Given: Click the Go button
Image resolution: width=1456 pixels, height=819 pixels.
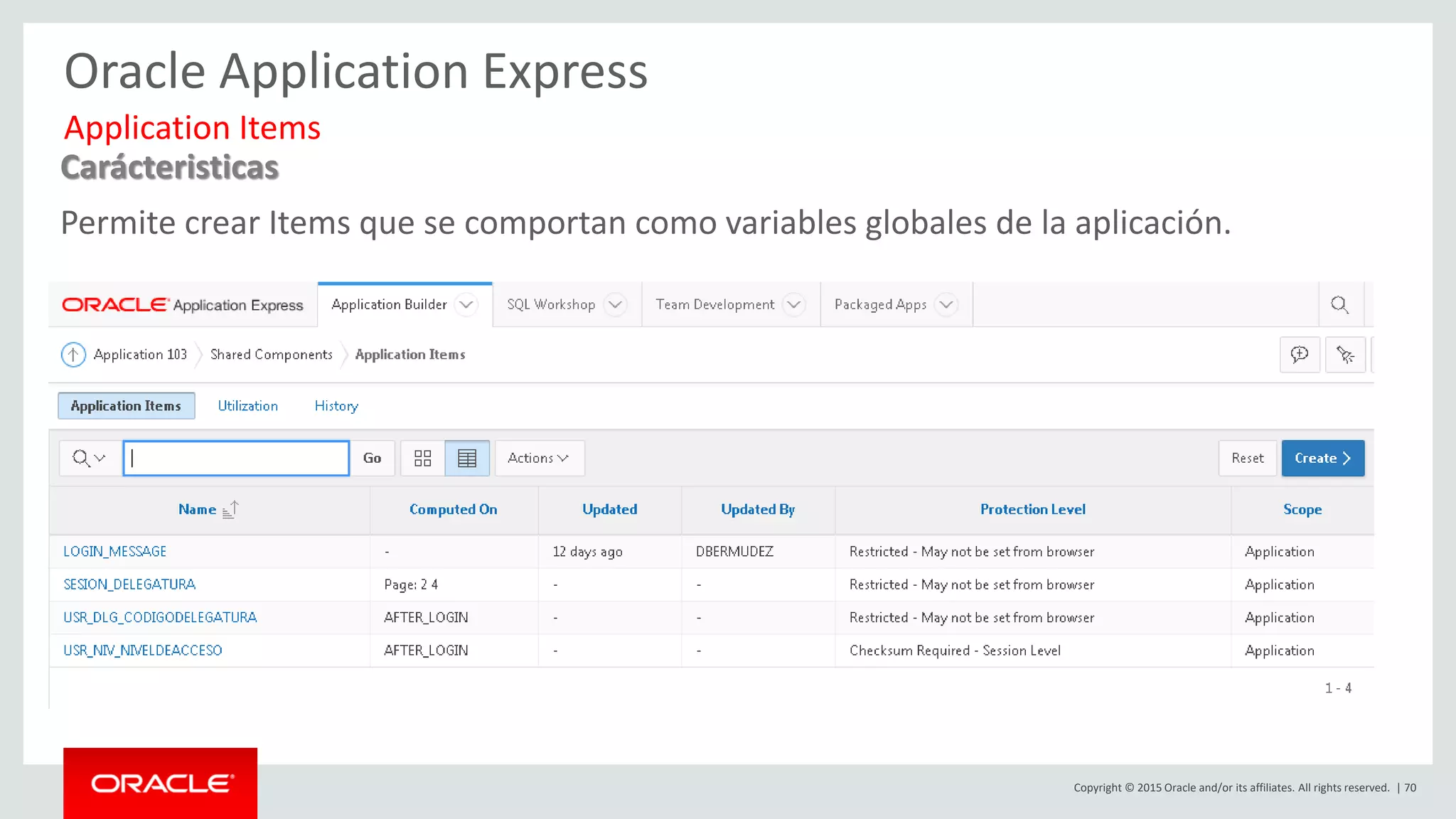Looking at the screenshot, I should 372,458.
